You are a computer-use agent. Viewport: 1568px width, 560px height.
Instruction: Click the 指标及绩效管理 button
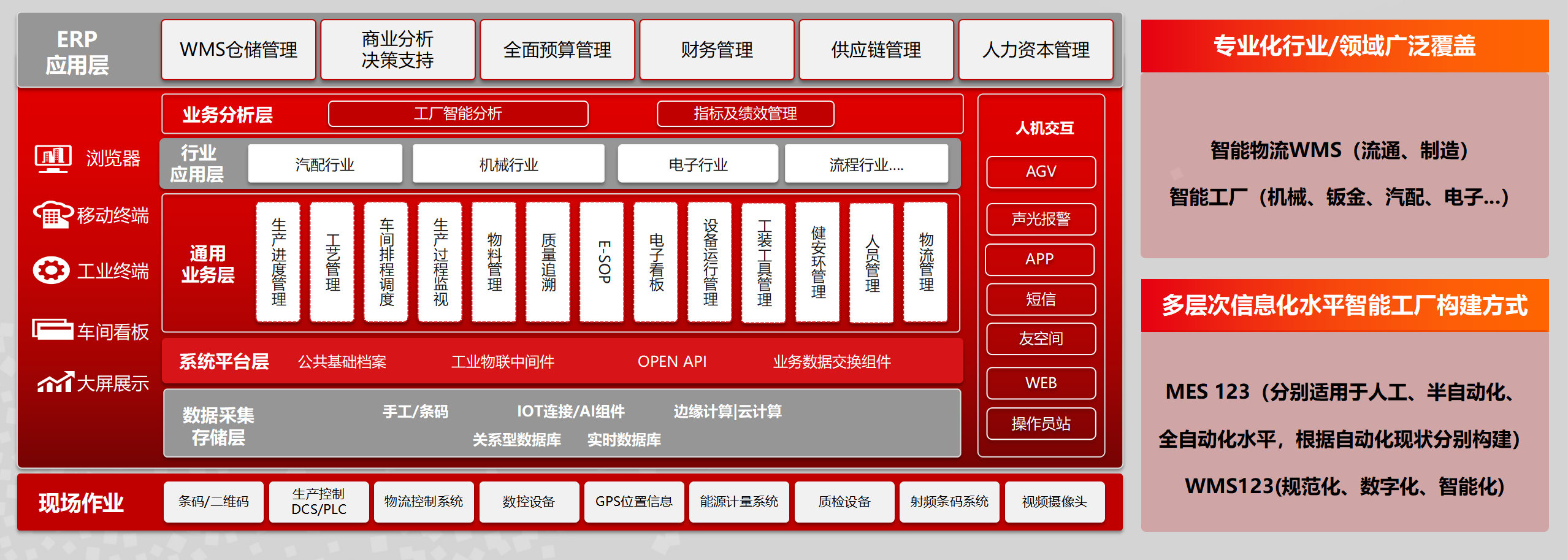[745, 113]
